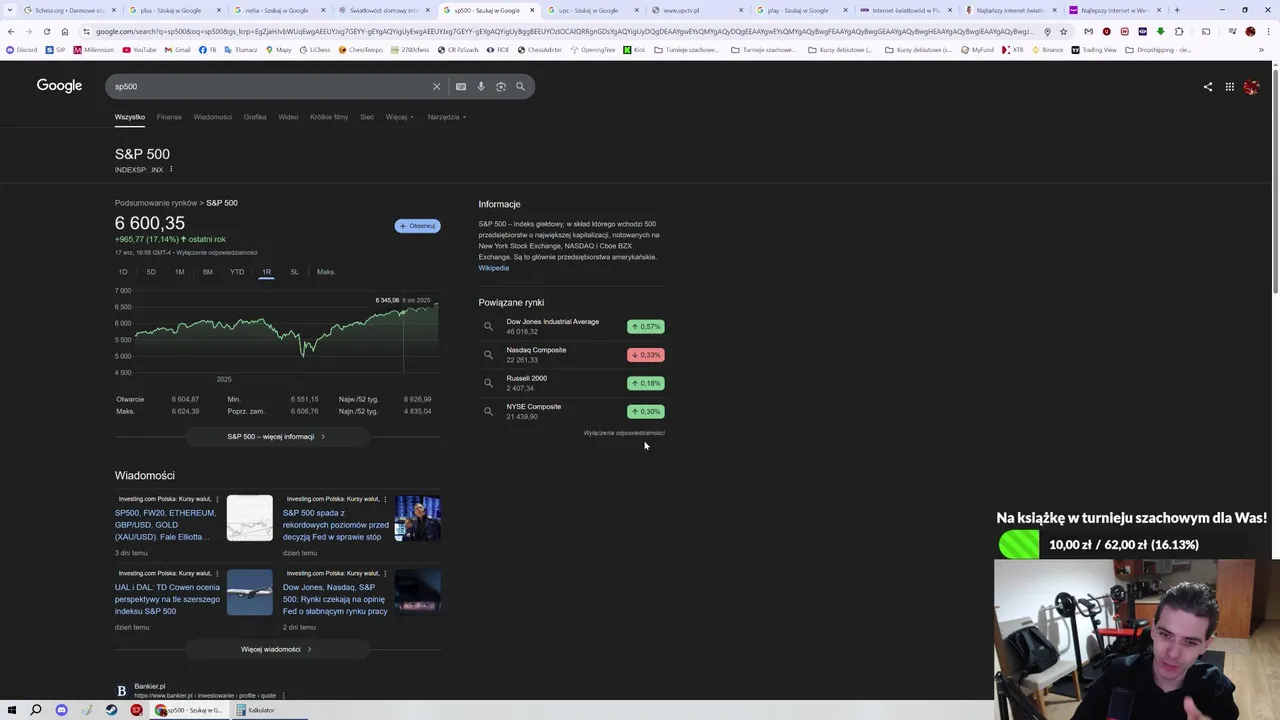Switch to the Wiadomości search tab
1280x720 pixels.
click(212, 117)
